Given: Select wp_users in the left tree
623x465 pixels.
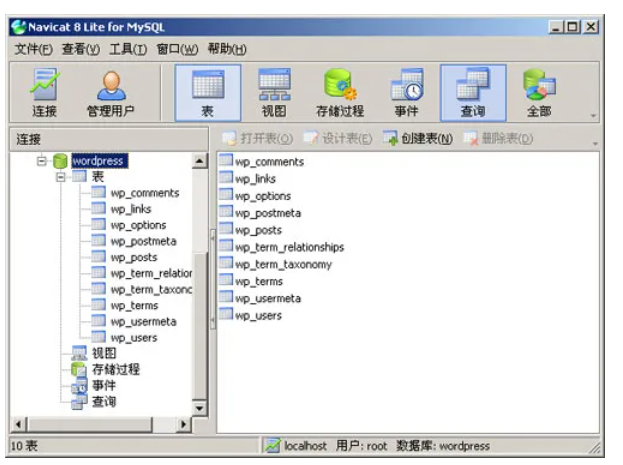Looking at the screenshot, I should (134, 337).
